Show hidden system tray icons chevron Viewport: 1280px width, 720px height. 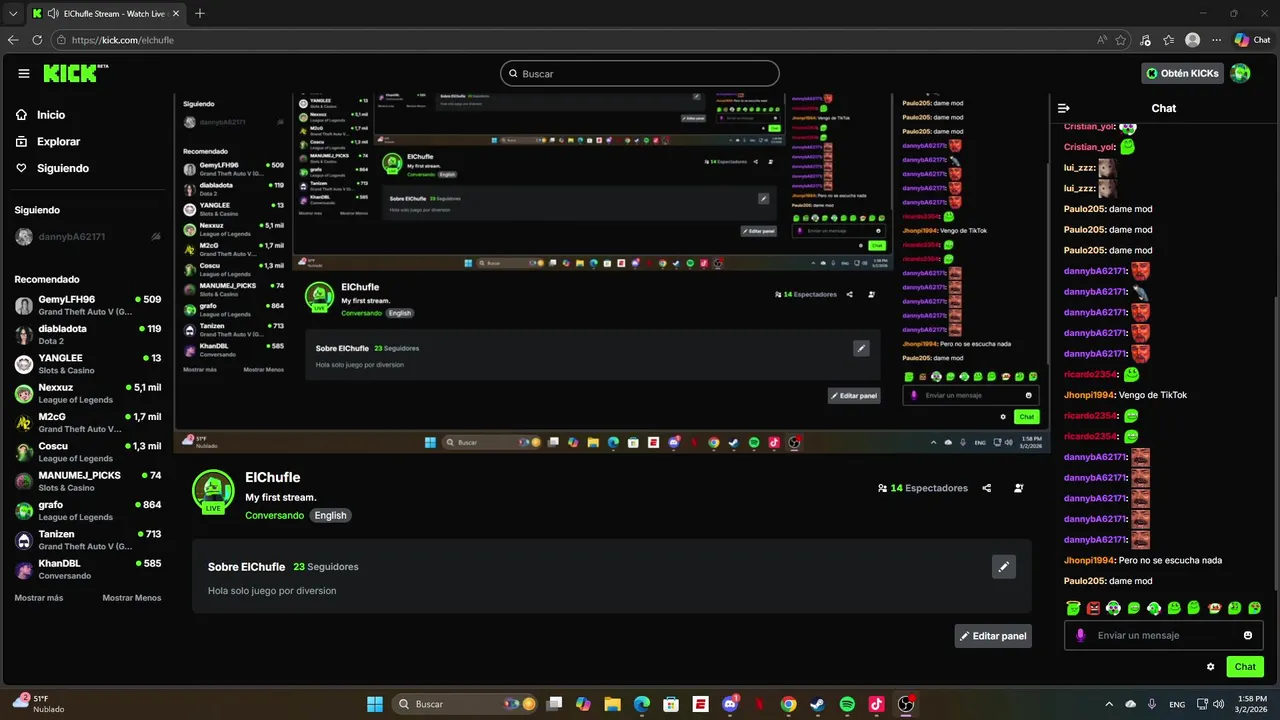1108,704
